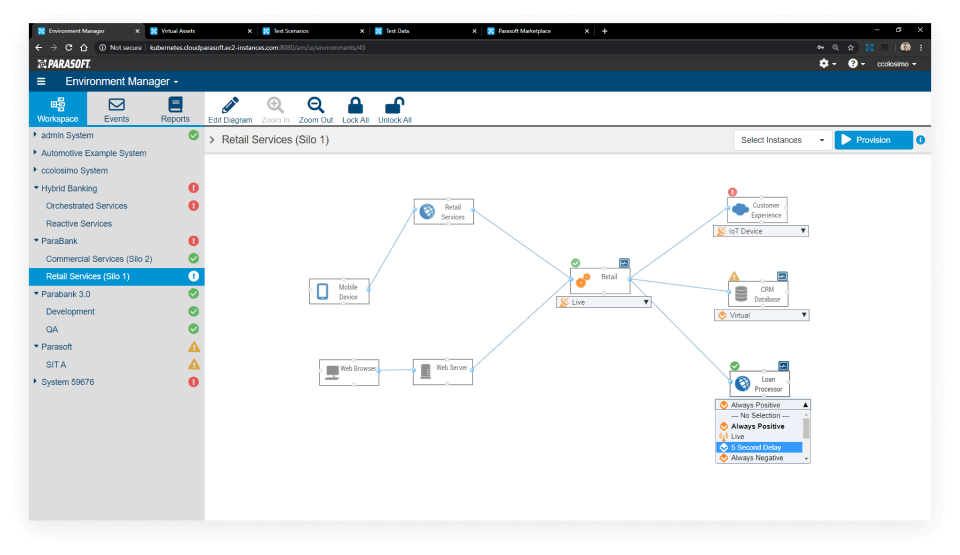960x555 pixels.
Task: Select the Retail gears node
Action: tap(600, 281)
